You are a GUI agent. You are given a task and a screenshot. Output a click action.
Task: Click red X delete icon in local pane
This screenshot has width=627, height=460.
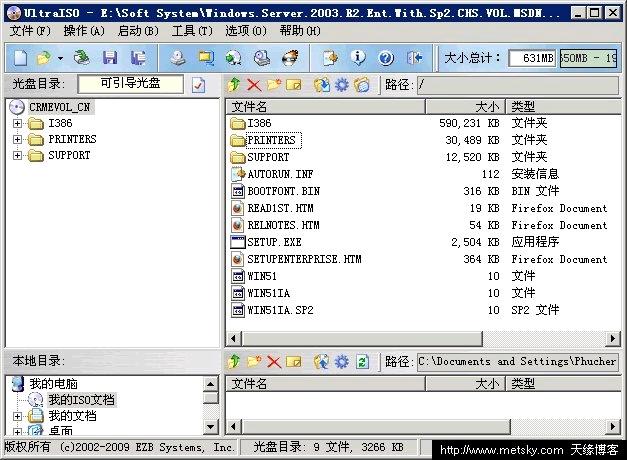point(274,362)
